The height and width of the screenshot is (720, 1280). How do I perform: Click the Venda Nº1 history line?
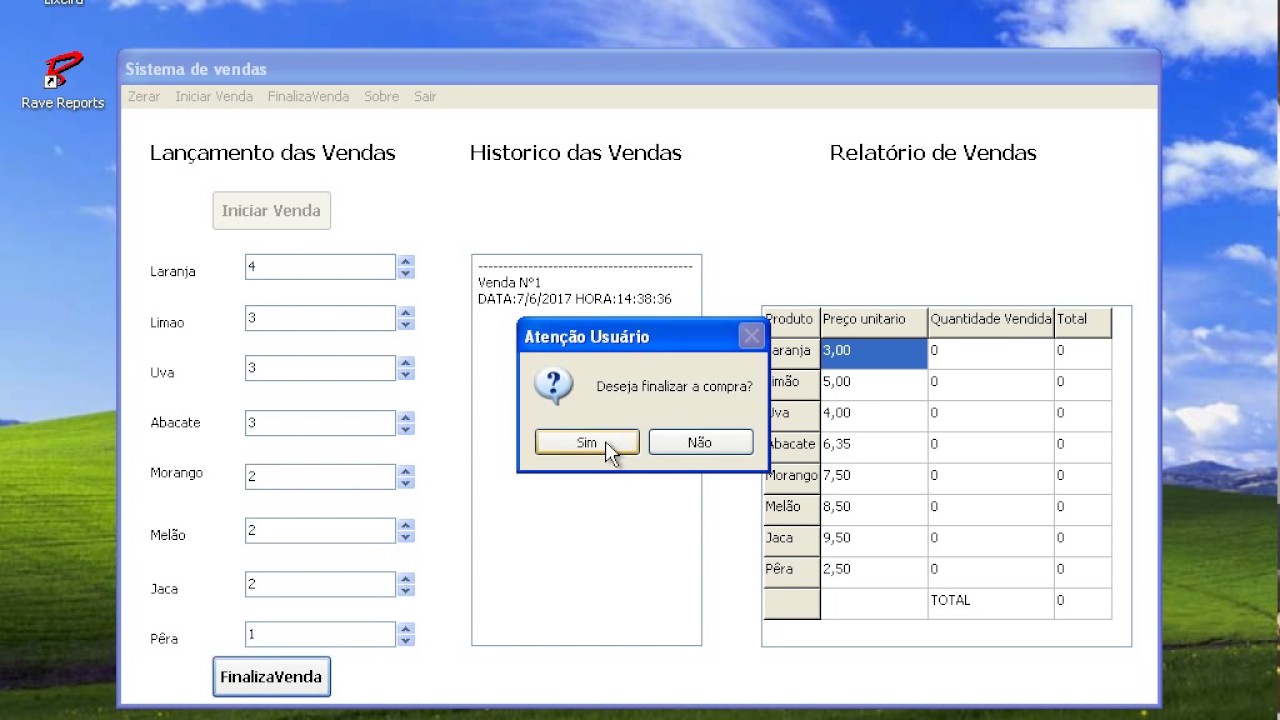(510, 283)
